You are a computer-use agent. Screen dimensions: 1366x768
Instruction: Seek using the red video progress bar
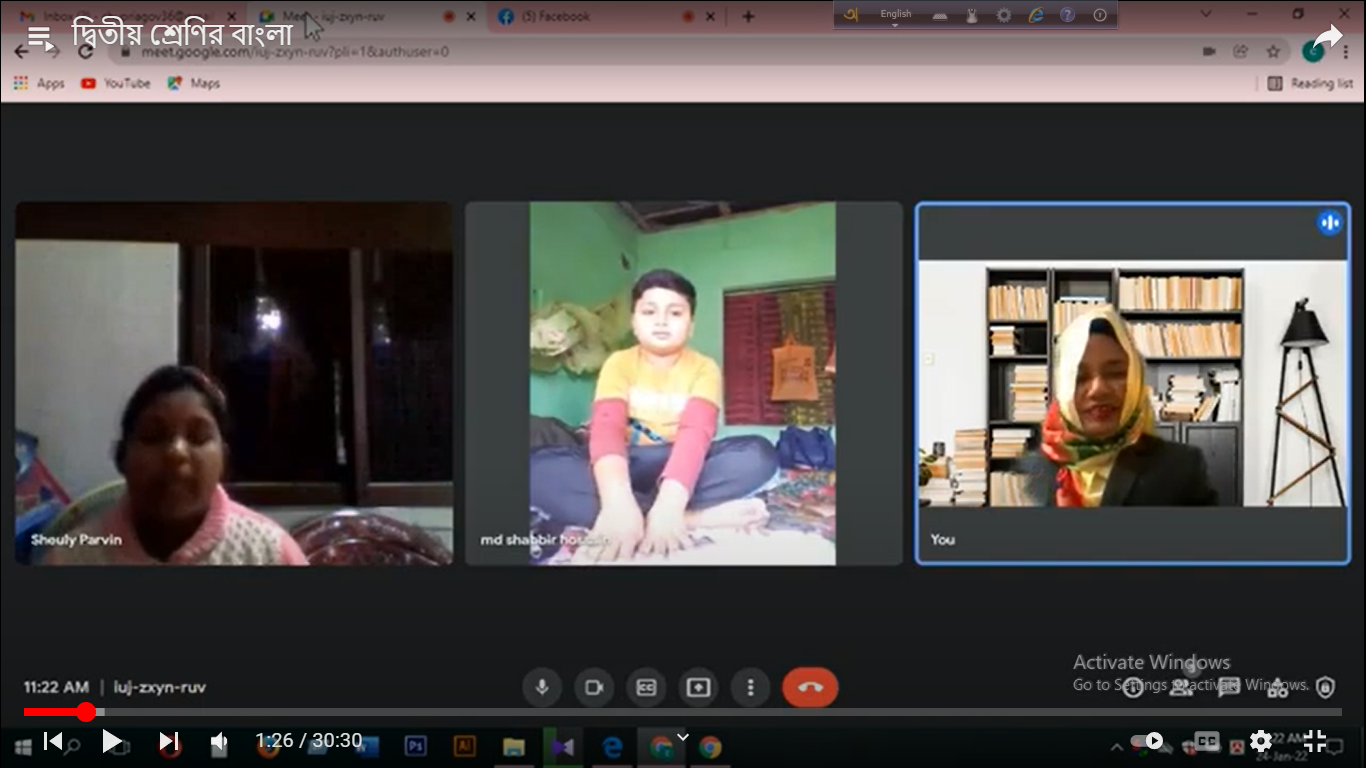pos(683,712)
